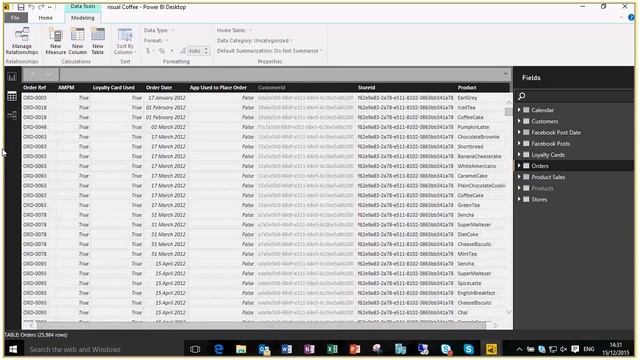640x360 pixels.
Task: Click the PumpkinLatte product cell
Action: coord(473,127)
